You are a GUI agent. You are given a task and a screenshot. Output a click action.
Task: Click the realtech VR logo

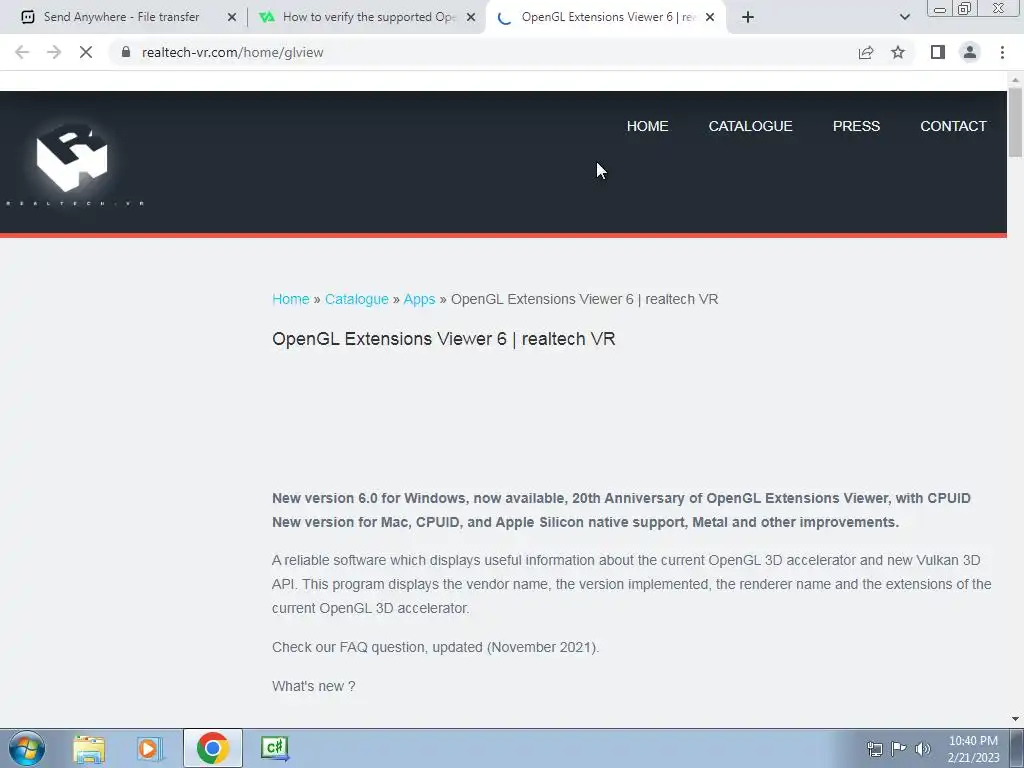click(73, 162)
